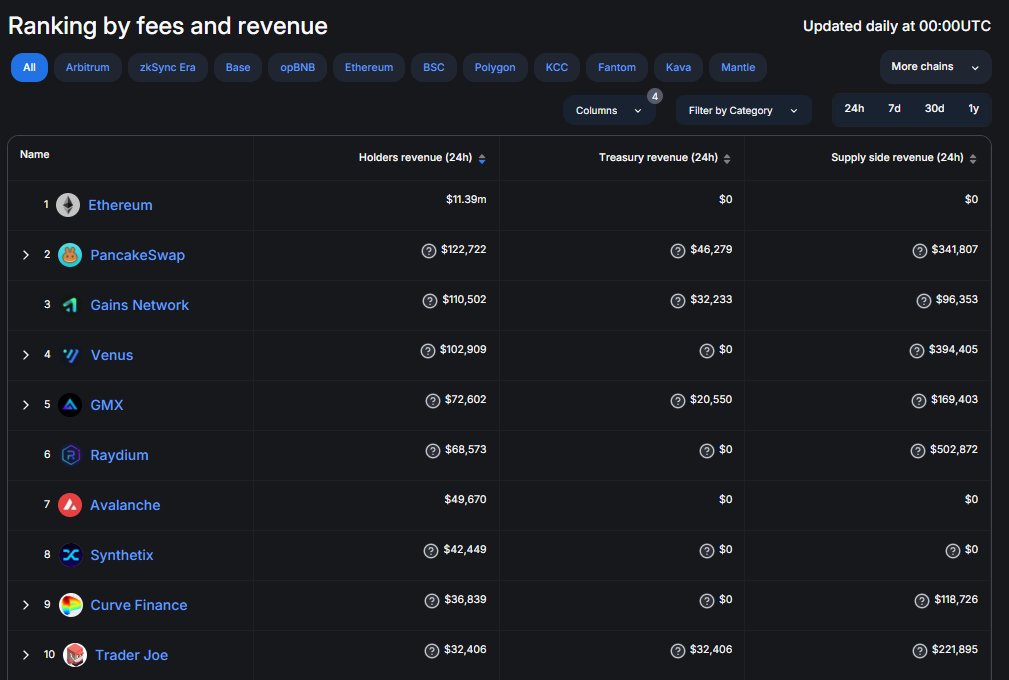Click help icon beside PancakeSwap supply side $341,807
The height and width of the screenshot is (680, 1009).
920,251
